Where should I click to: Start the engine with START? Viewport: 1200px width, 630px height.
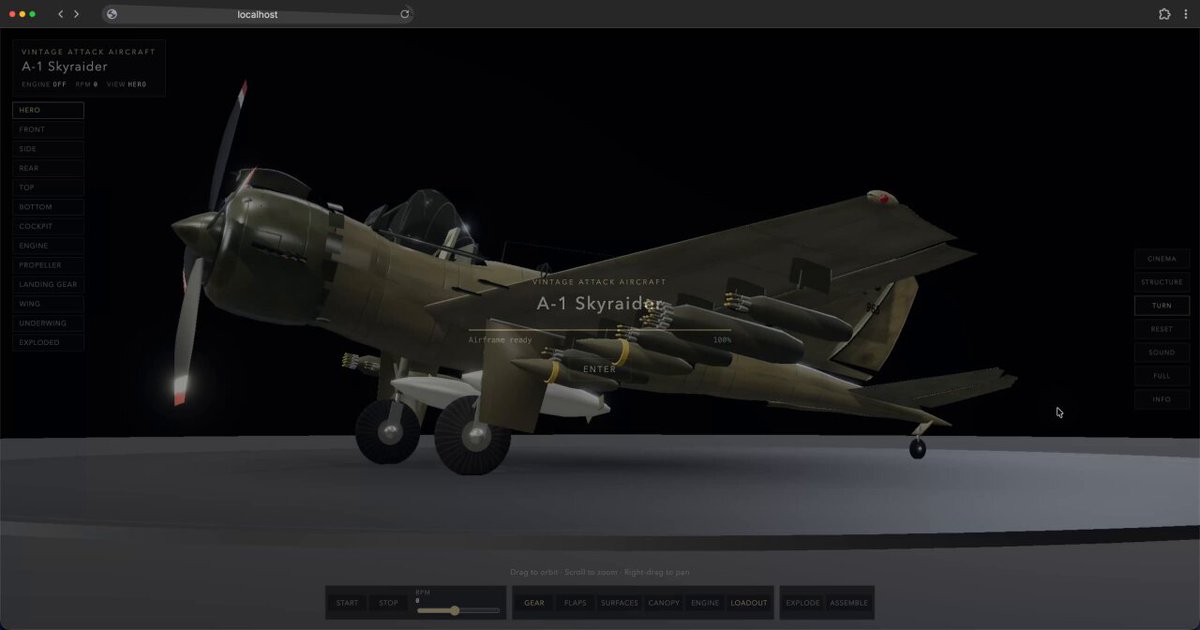tap(347, 603)
